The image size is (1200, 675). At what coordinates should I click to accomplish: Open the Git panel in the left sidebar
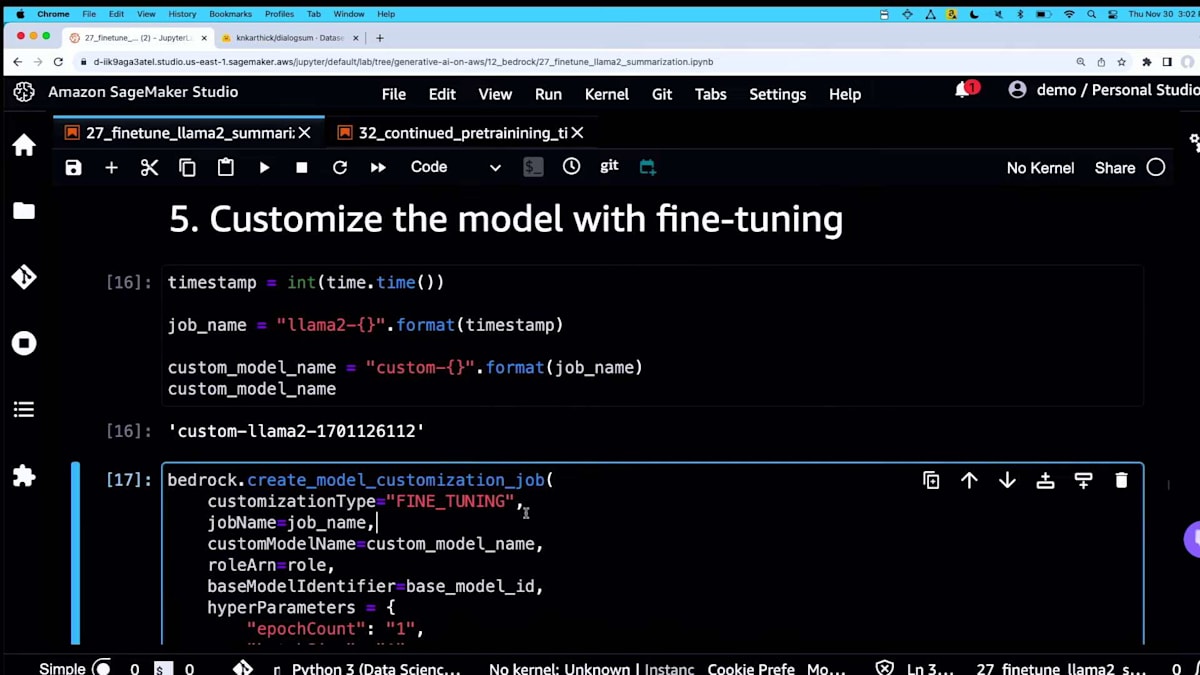point(24,277)
